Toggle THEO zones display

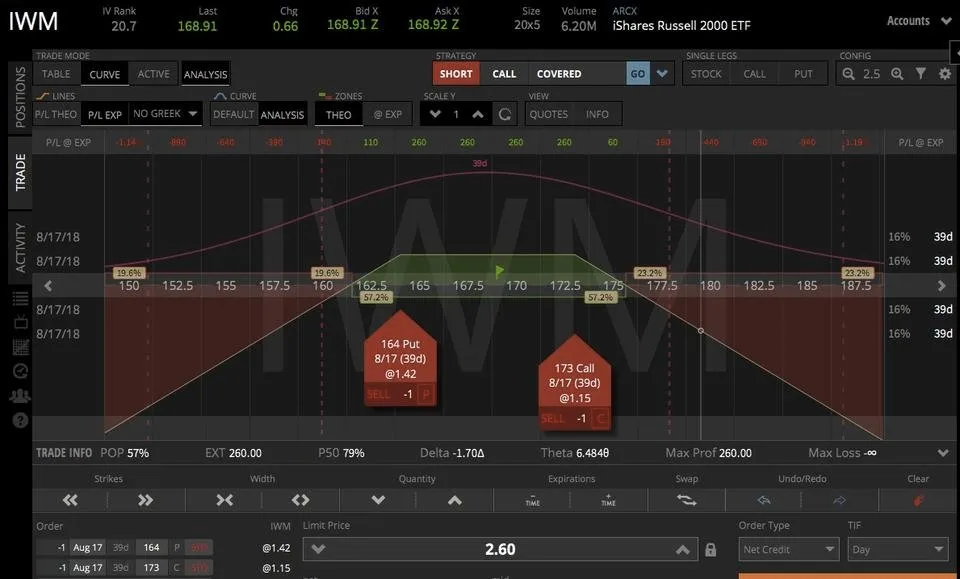pos(339,114)
